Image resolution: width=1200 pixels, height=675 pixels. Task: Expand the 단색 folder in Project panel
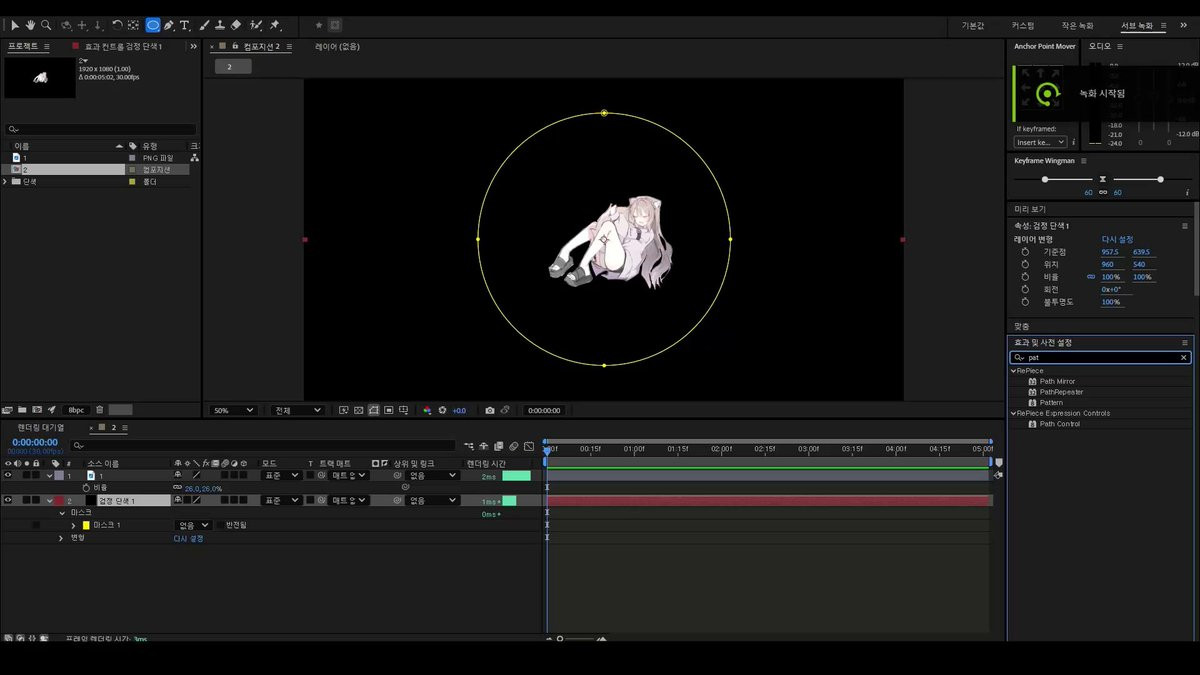[6, 182]
